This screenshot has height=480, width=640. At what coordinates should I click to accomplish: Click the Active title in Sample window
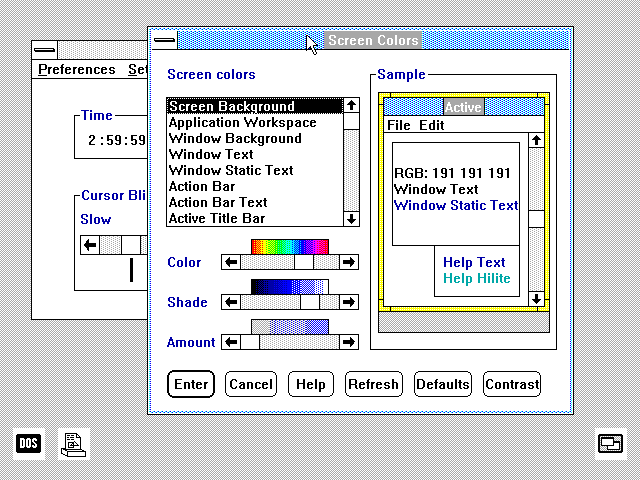pos(463,107)
